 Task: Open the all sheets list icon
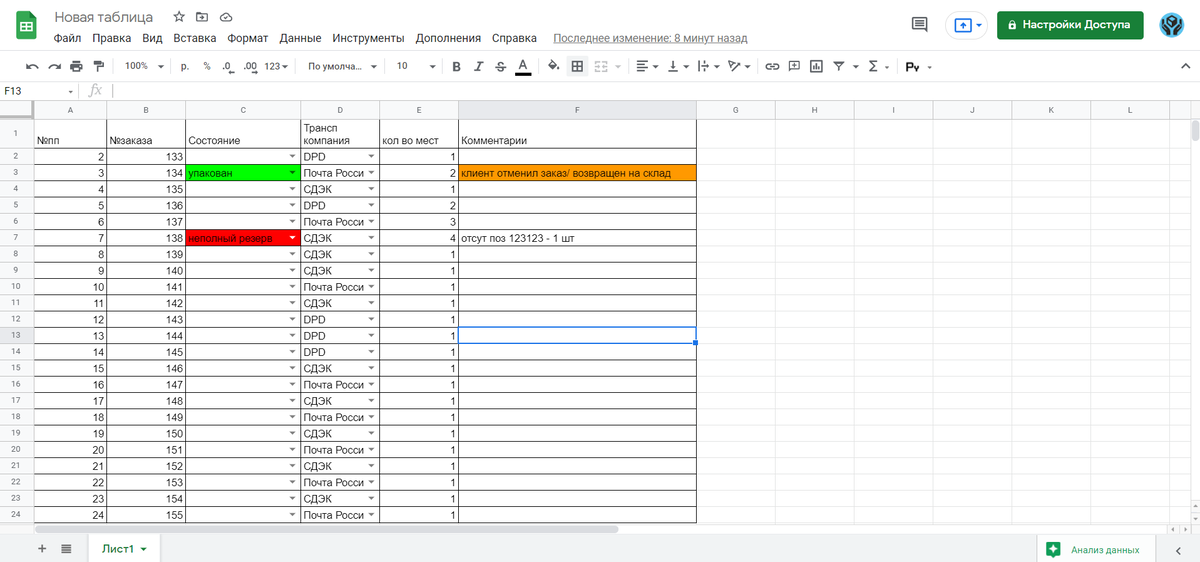[x=66, y=549]
